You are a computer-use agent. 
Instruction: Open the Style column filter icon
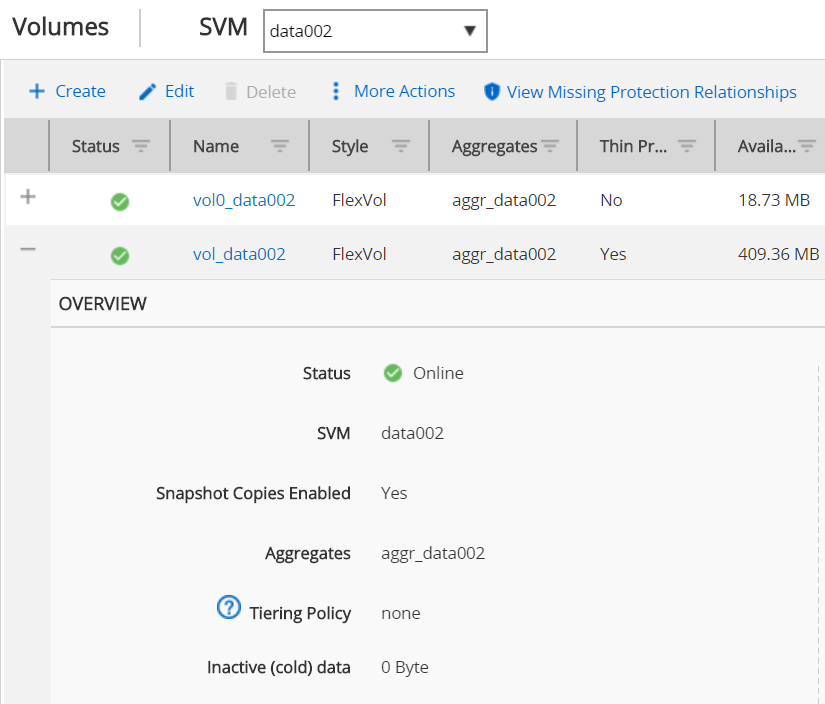(x=401, y=147)
